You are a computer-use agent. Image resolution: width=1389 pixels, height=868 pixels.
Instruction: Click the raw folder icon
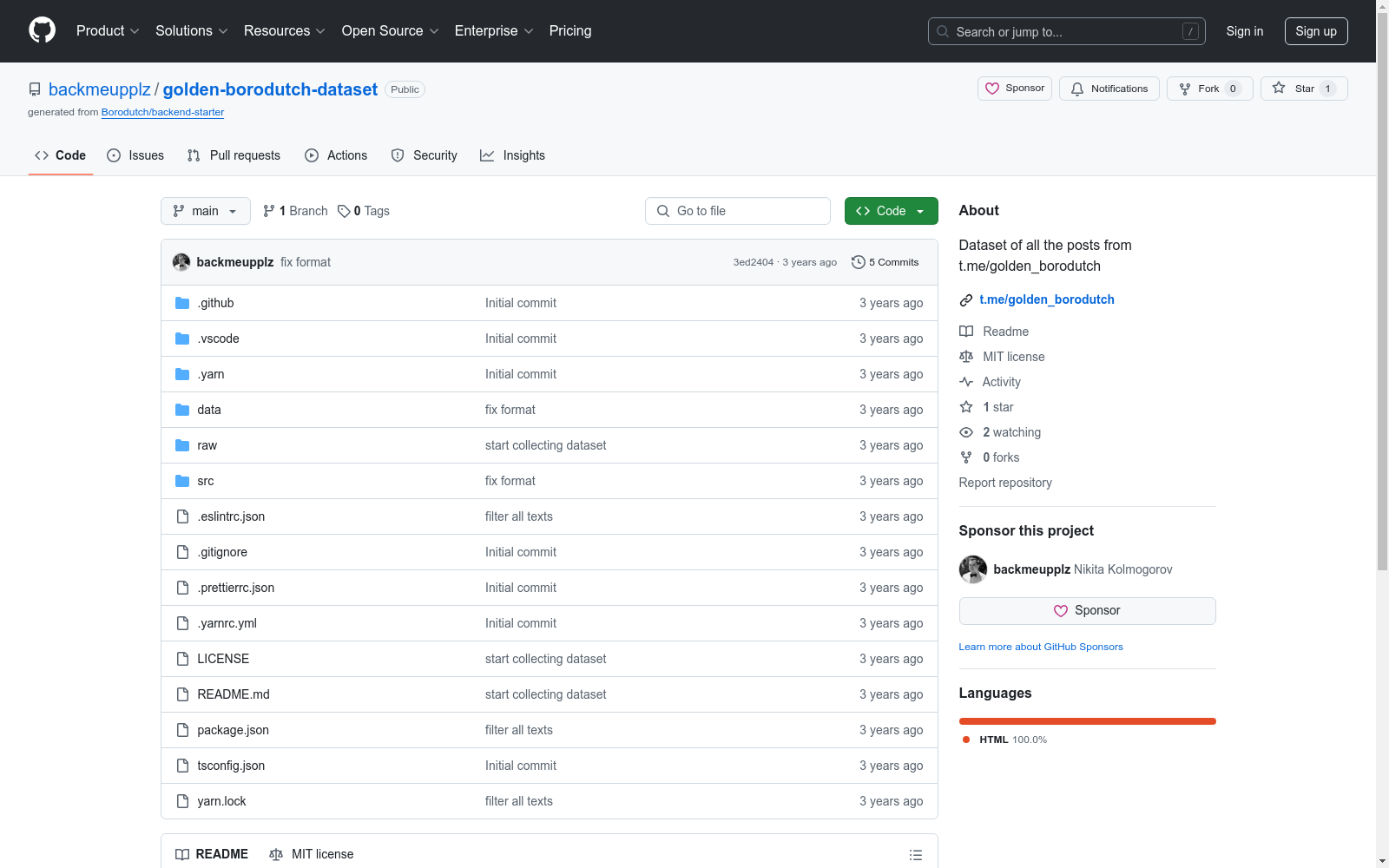pos(182,445)
